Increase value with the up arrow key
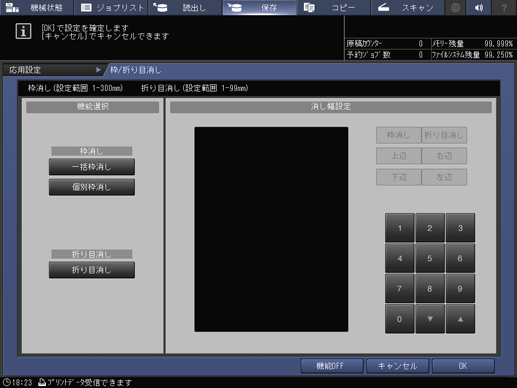The image size is (517, 388). coord(460,319)
